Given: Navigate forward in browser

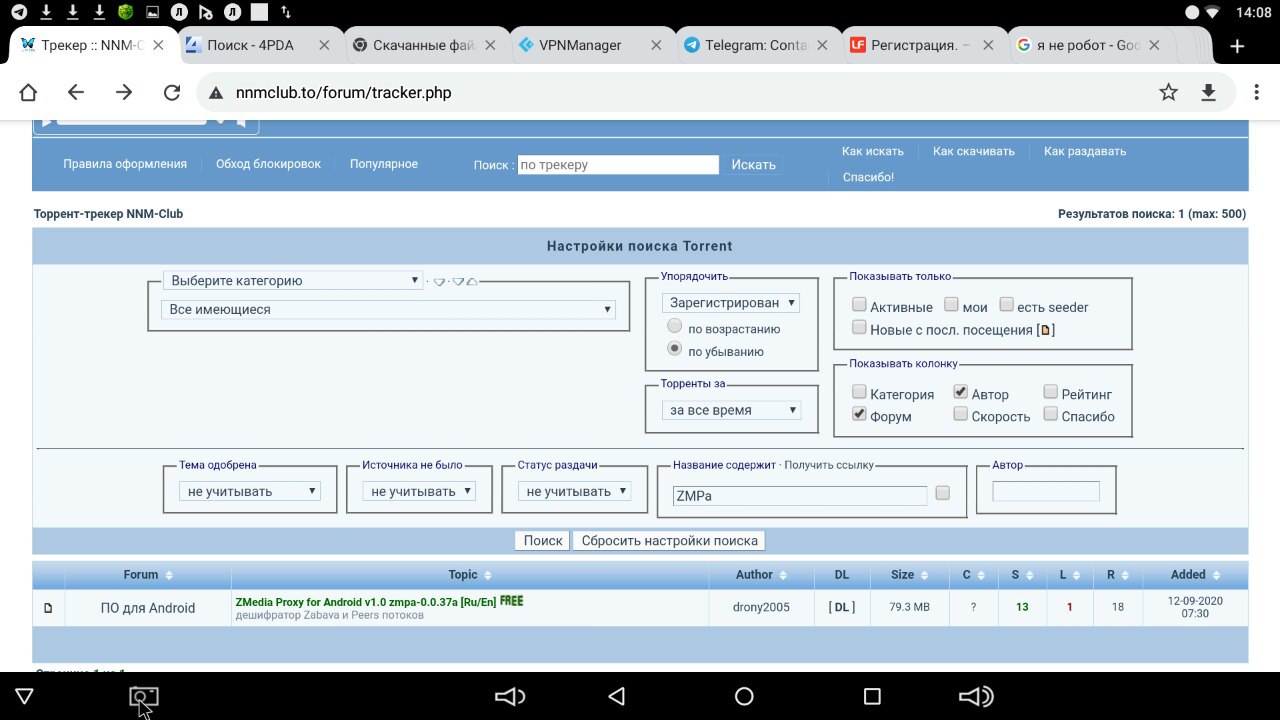Looking at the screenshot, I should pyautogui.click(x=124, y=92).
